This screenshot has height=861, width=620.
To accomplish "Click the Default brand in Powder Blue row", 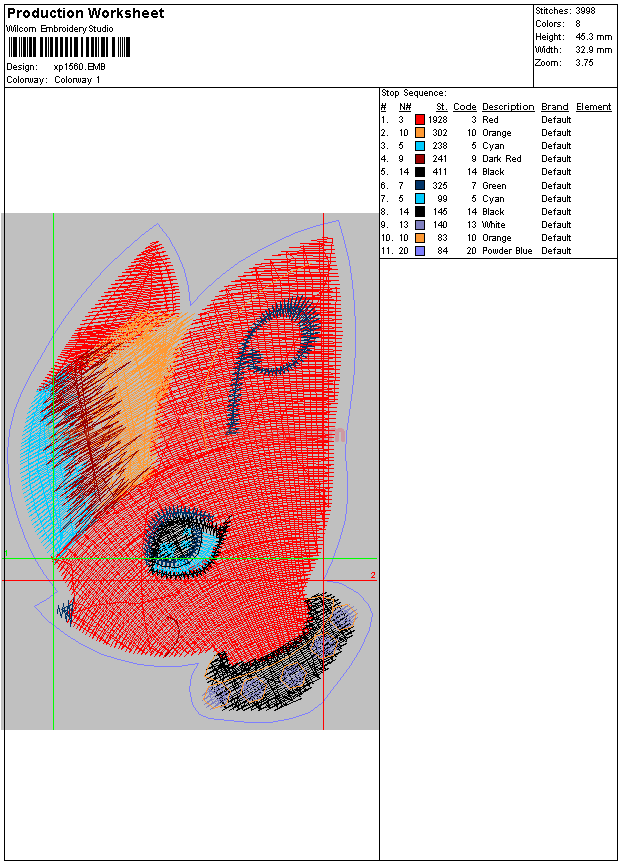I will pos(556,251).
